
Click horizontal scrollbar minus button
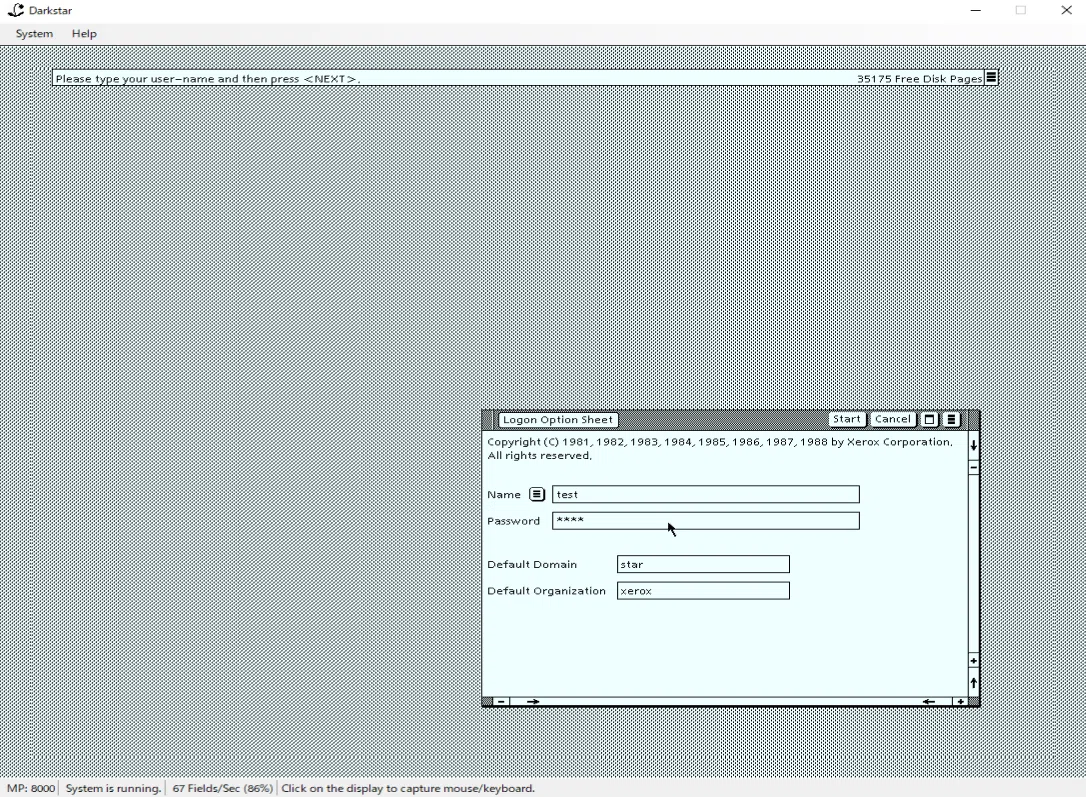(501, 701)
